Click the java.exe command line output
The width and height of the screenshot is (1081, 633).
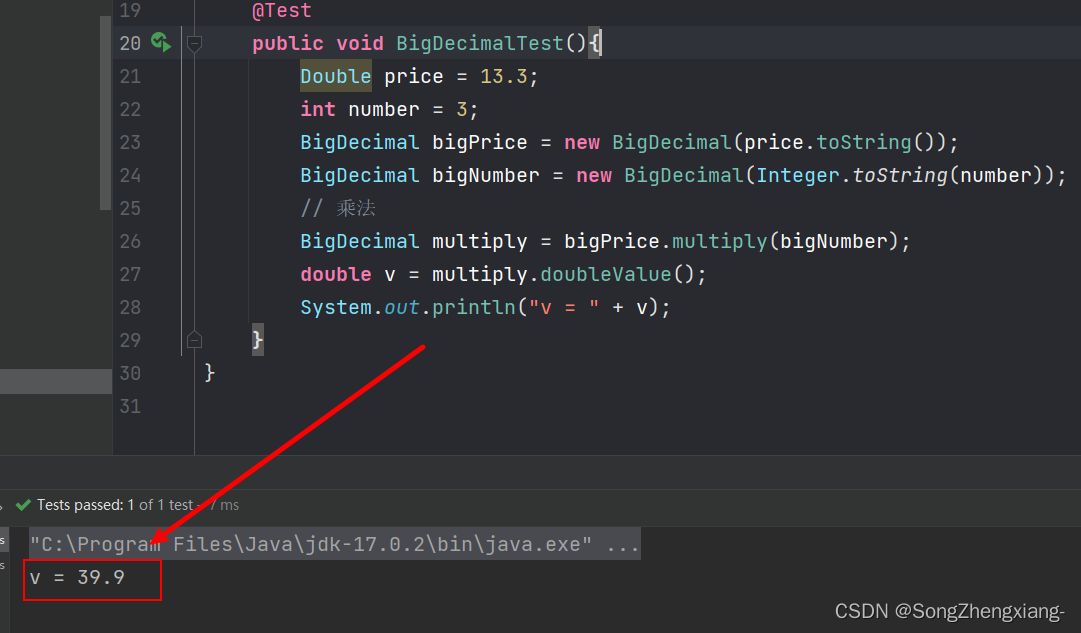pyautogui.click(x=334, y=544)
